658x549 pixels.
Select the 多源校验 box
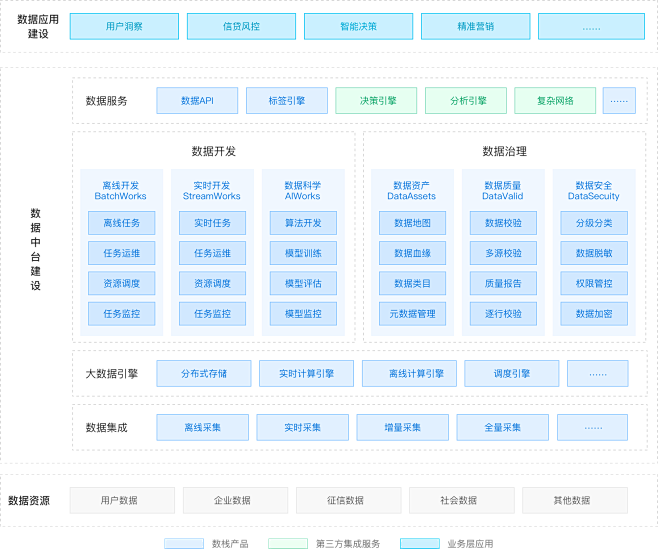503,253
